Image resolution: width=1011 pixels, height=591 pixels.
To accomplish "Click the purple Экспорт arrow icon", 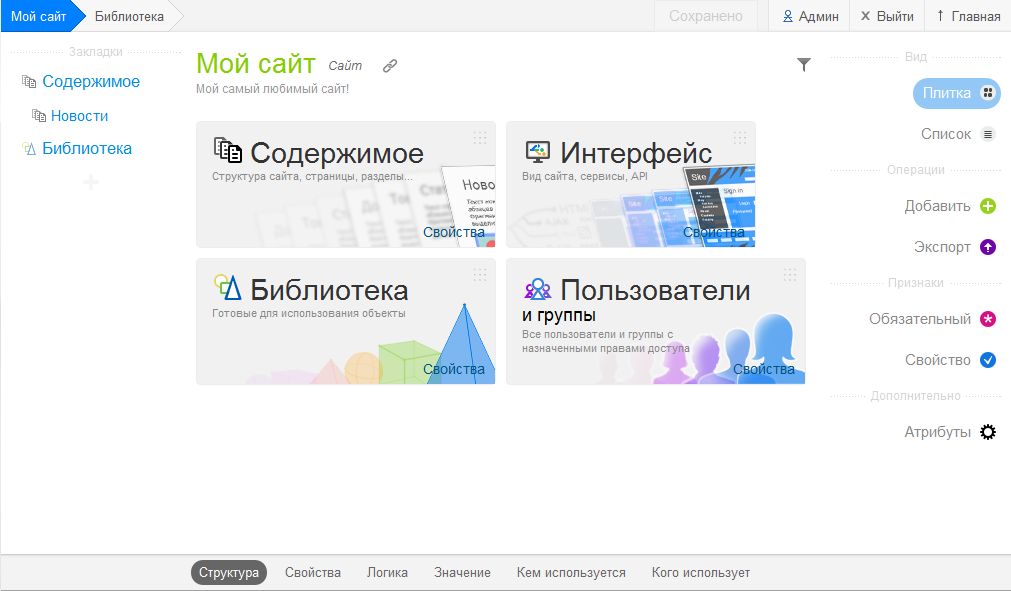I will pos(987,245).
